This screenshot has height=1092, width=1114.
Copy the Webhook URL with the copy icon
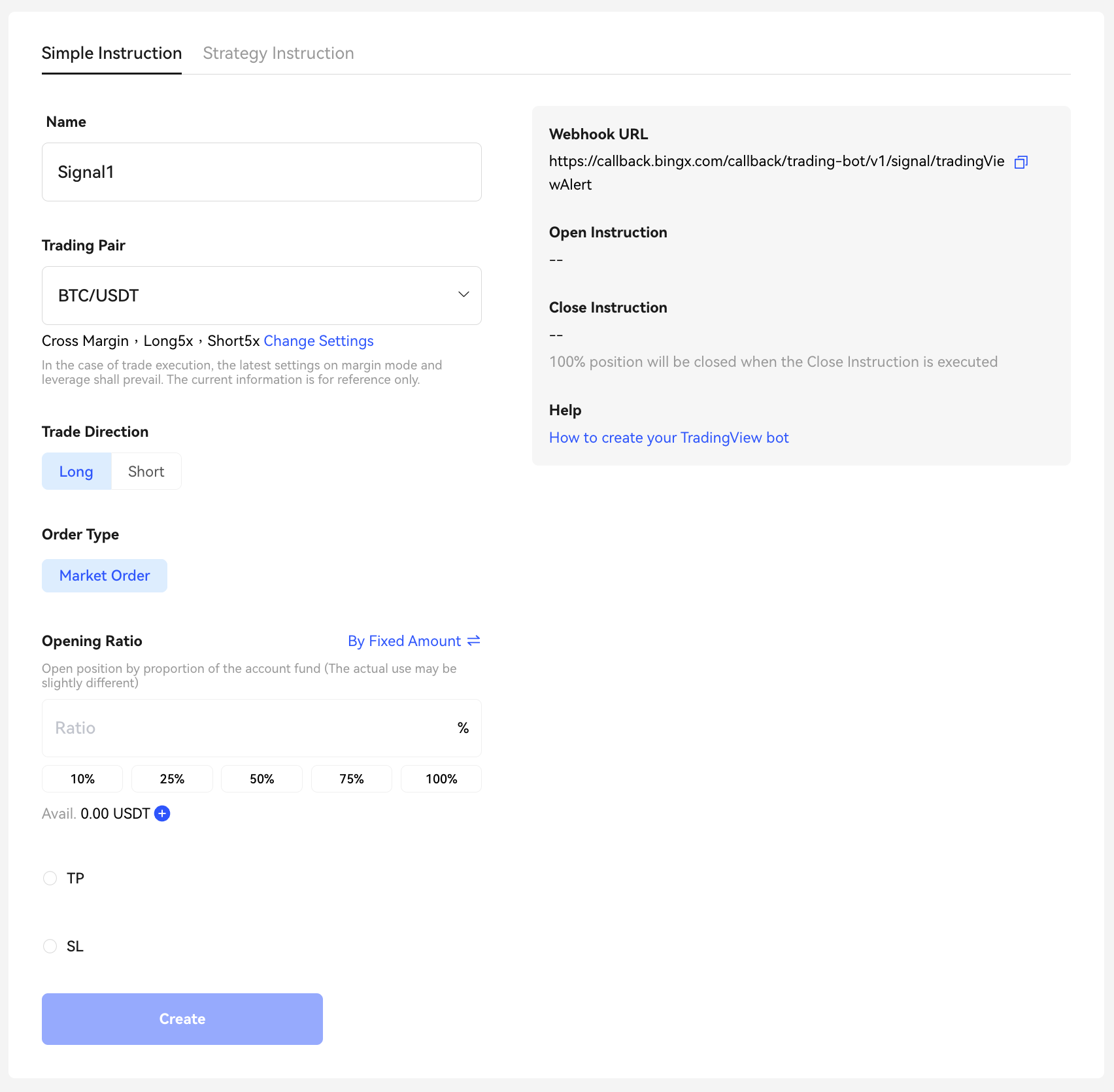pyautogui.click(x=1021, y=162)
